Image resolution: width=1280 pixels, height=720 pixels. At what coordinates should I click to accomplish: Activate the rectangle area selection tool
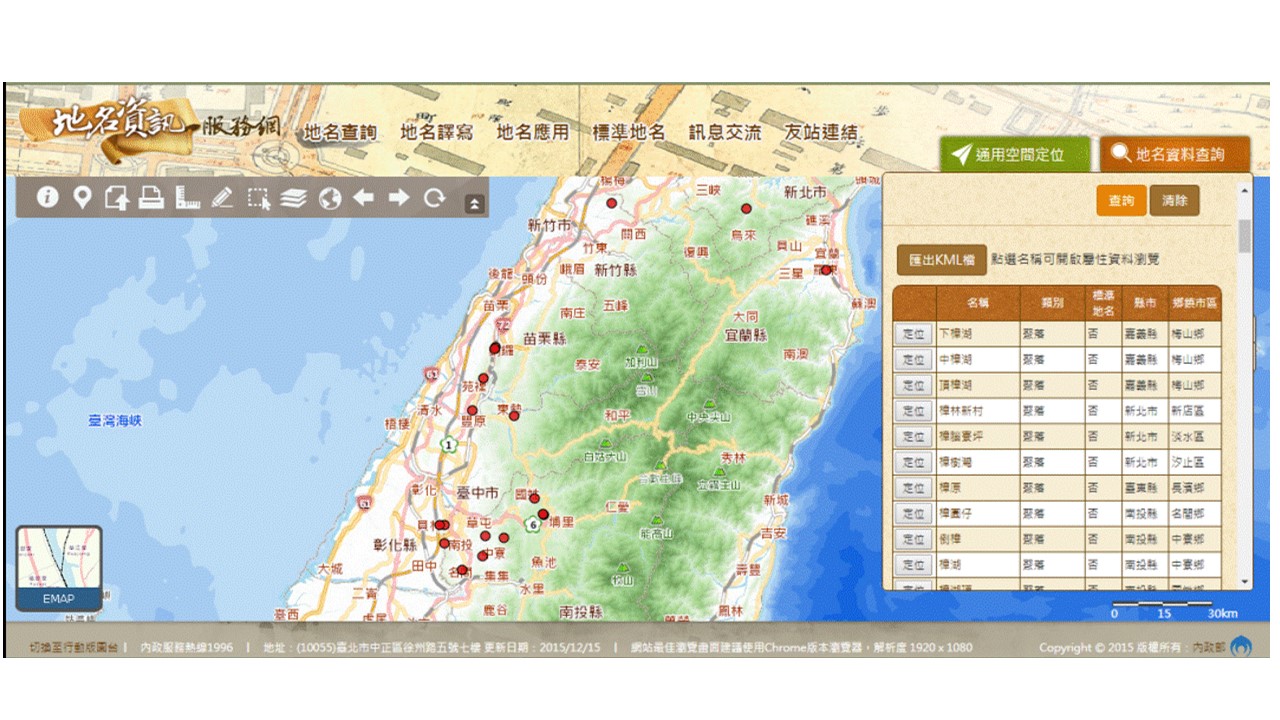(259, 198)
